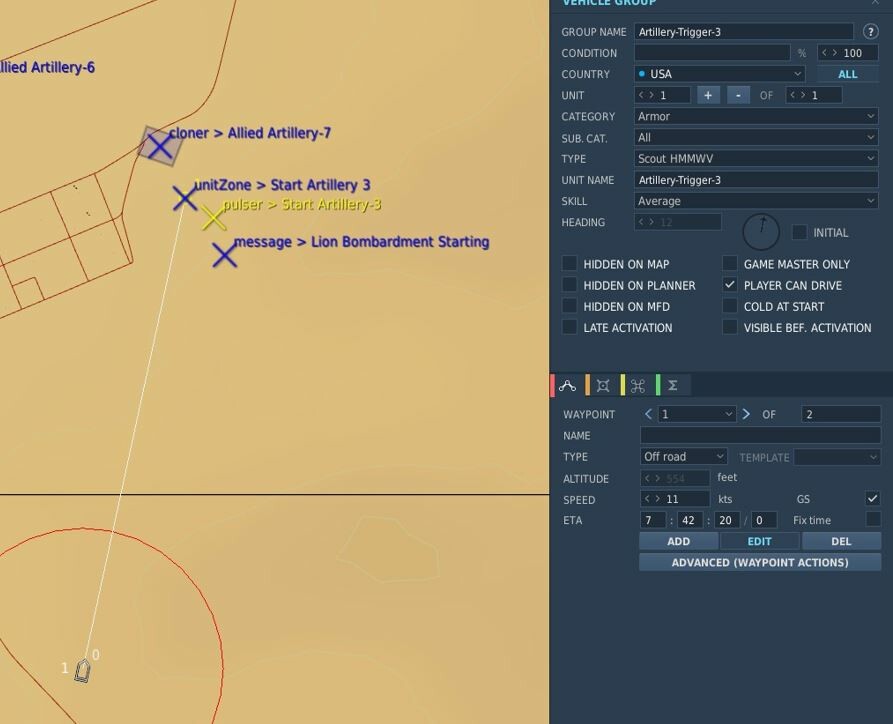
Task: Open the help question mark icon
Action: (x=870, y=32)
